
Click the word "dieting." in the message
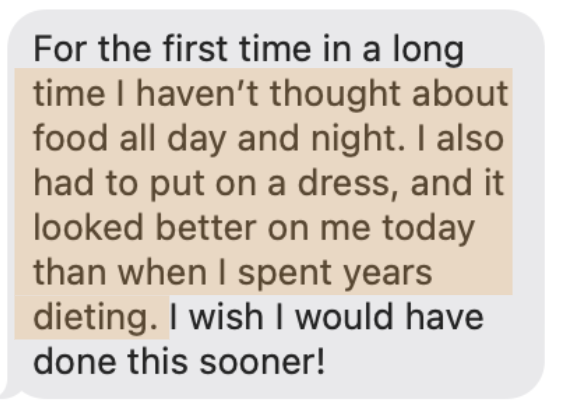click(x=95, y=319)
